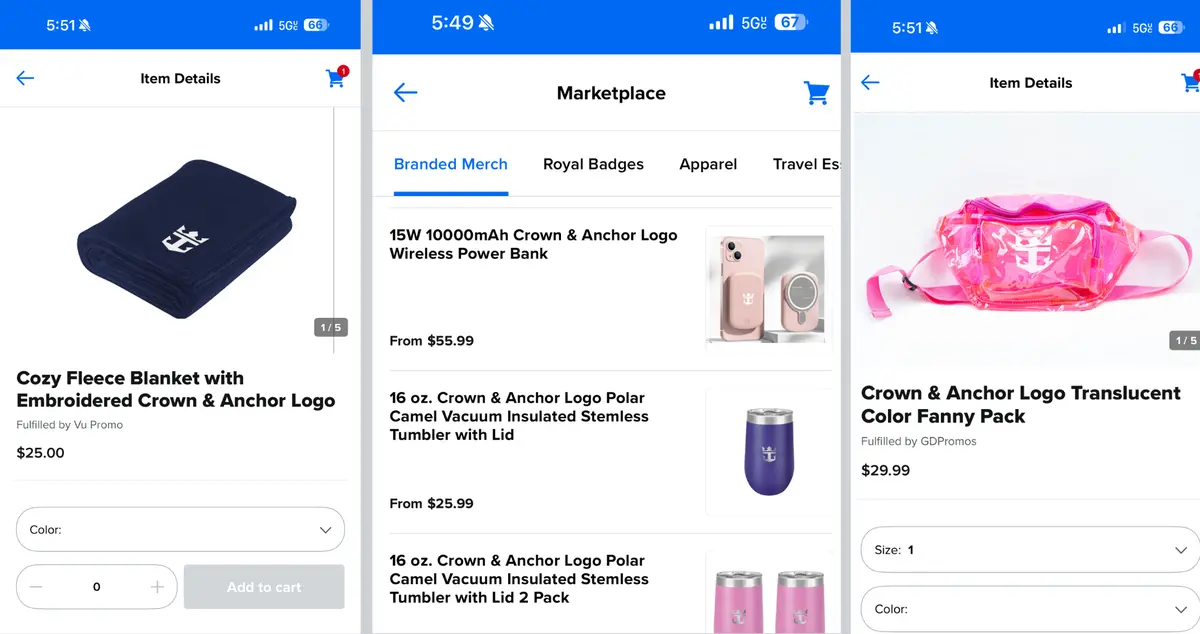Image resolution: width=1200 pixels, height=634 pixels.
Task: Open Wireless Power Bank product listing
Action: point(611,289)
